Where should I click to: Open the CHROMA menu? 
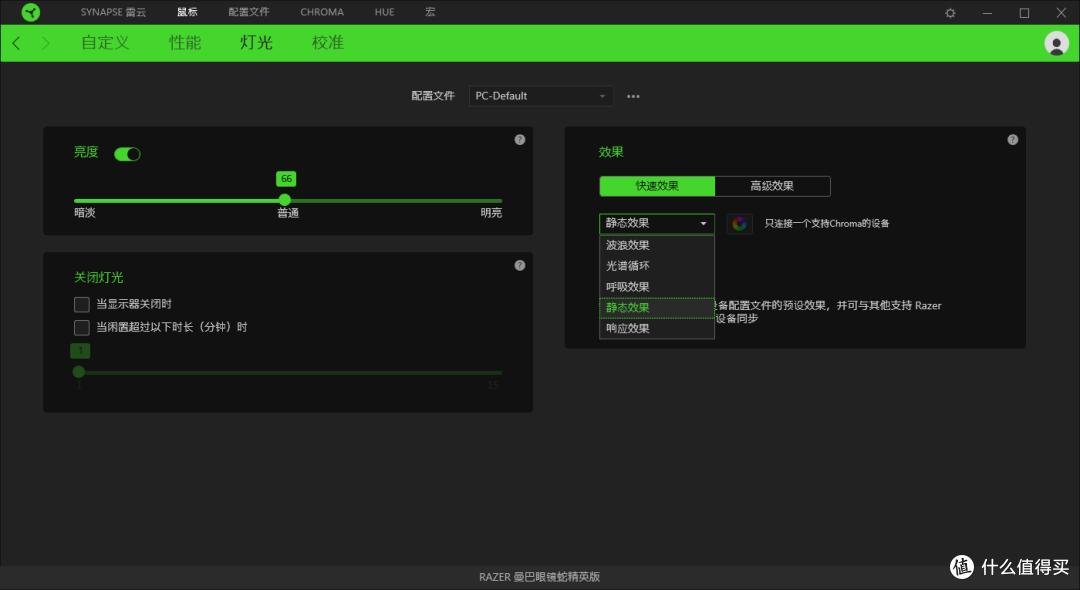(x=322, y=12)
